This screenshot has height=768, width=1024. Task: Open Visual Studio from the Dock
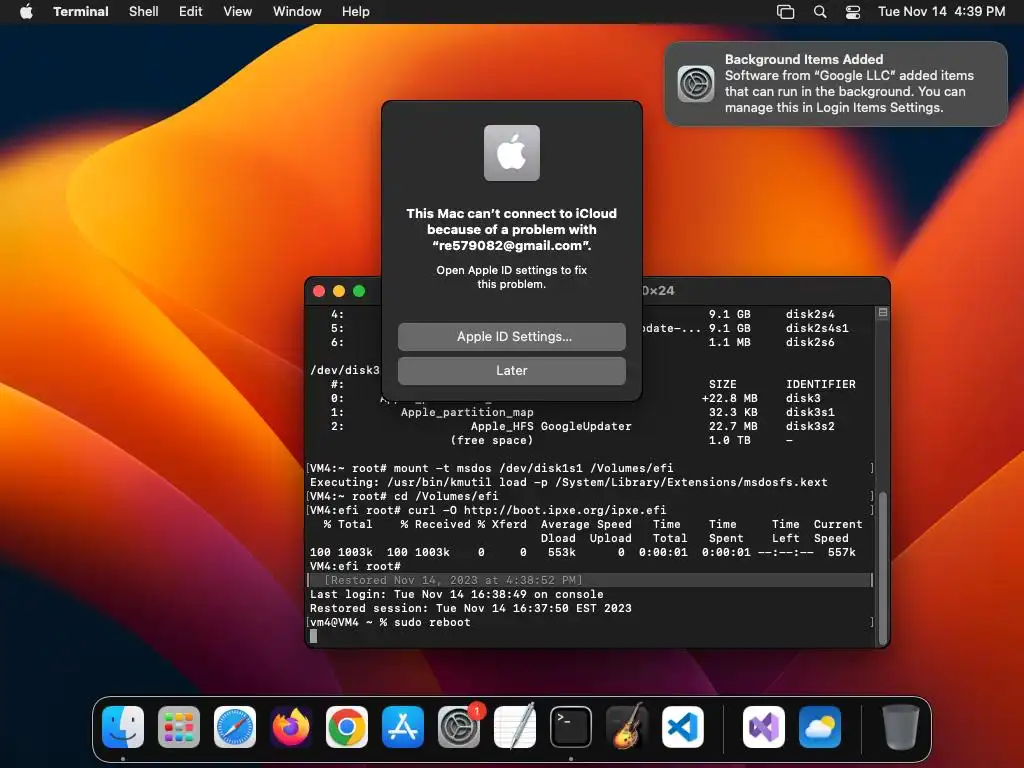click(763, 727)
